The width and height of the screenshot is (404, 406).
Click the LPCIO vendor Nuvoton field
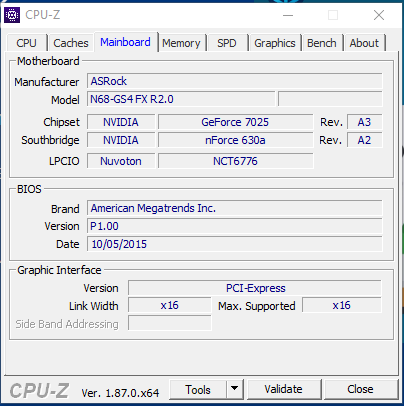tap(121, 161)
